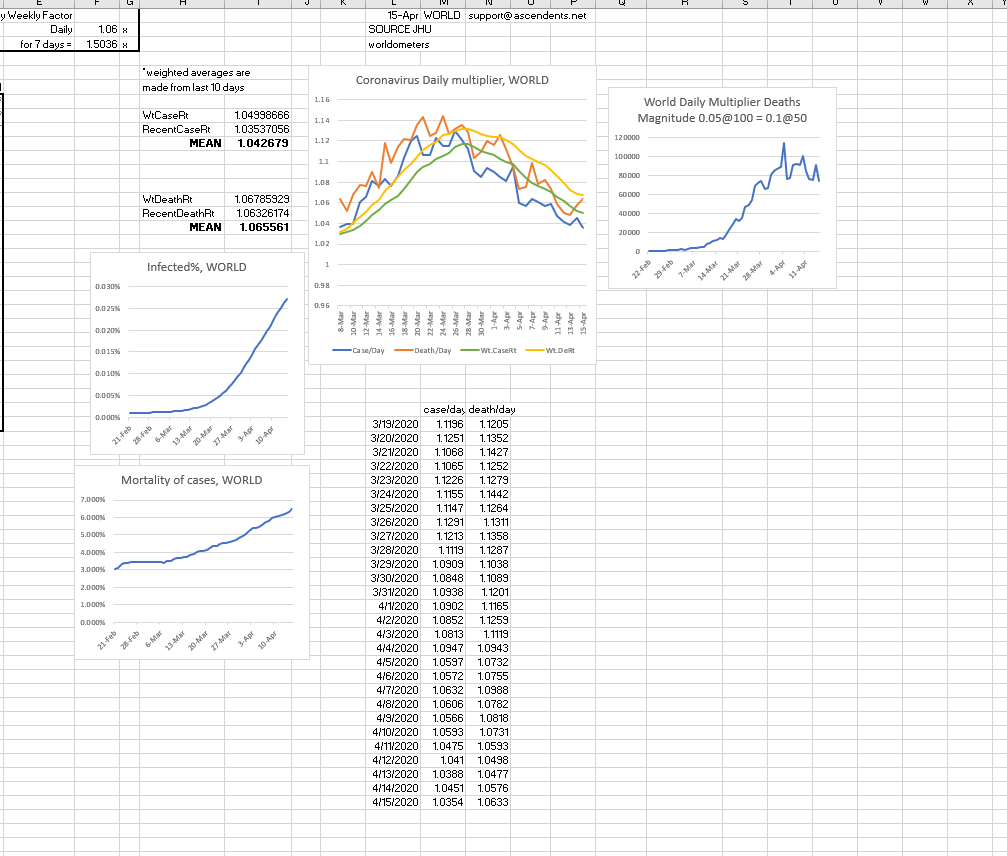
Task: Select column header R
Action: [685, 4]
